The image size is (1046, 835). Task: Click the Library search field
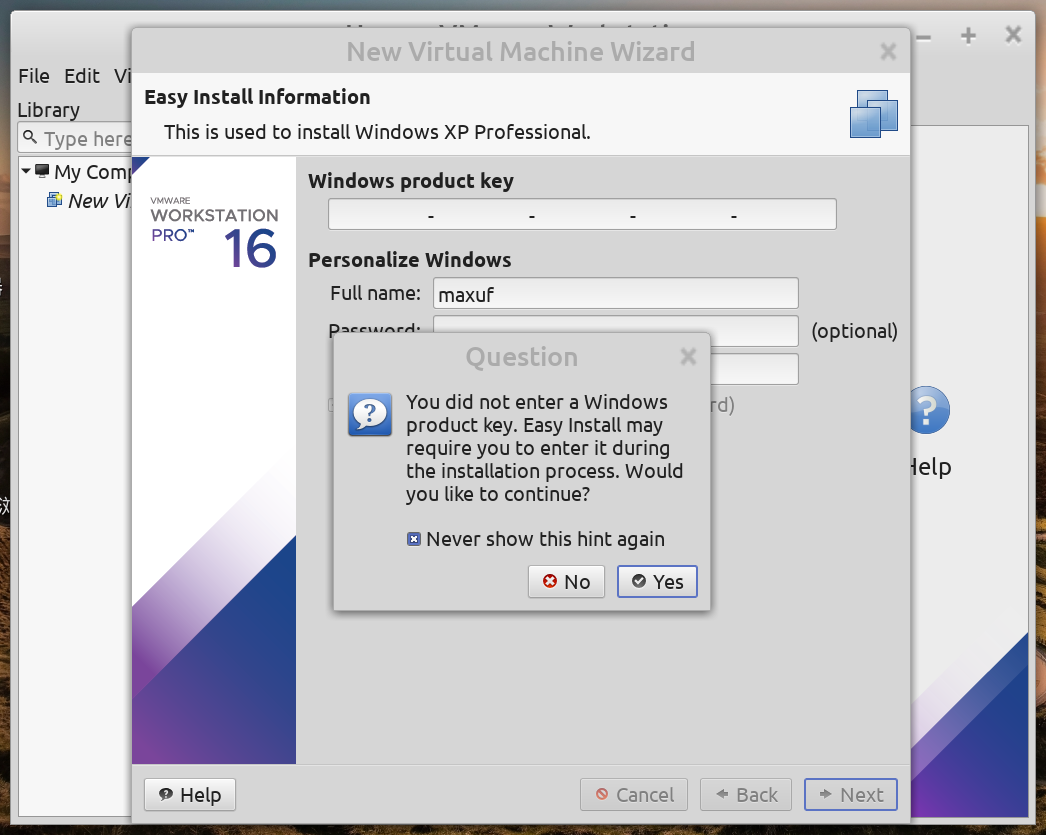coord(75,138)
